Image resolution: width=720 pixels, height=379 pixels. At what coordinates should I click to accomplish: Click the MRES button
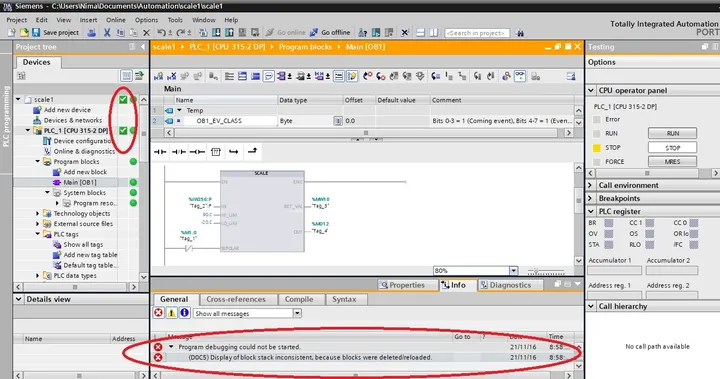click(x=672, y=162)
